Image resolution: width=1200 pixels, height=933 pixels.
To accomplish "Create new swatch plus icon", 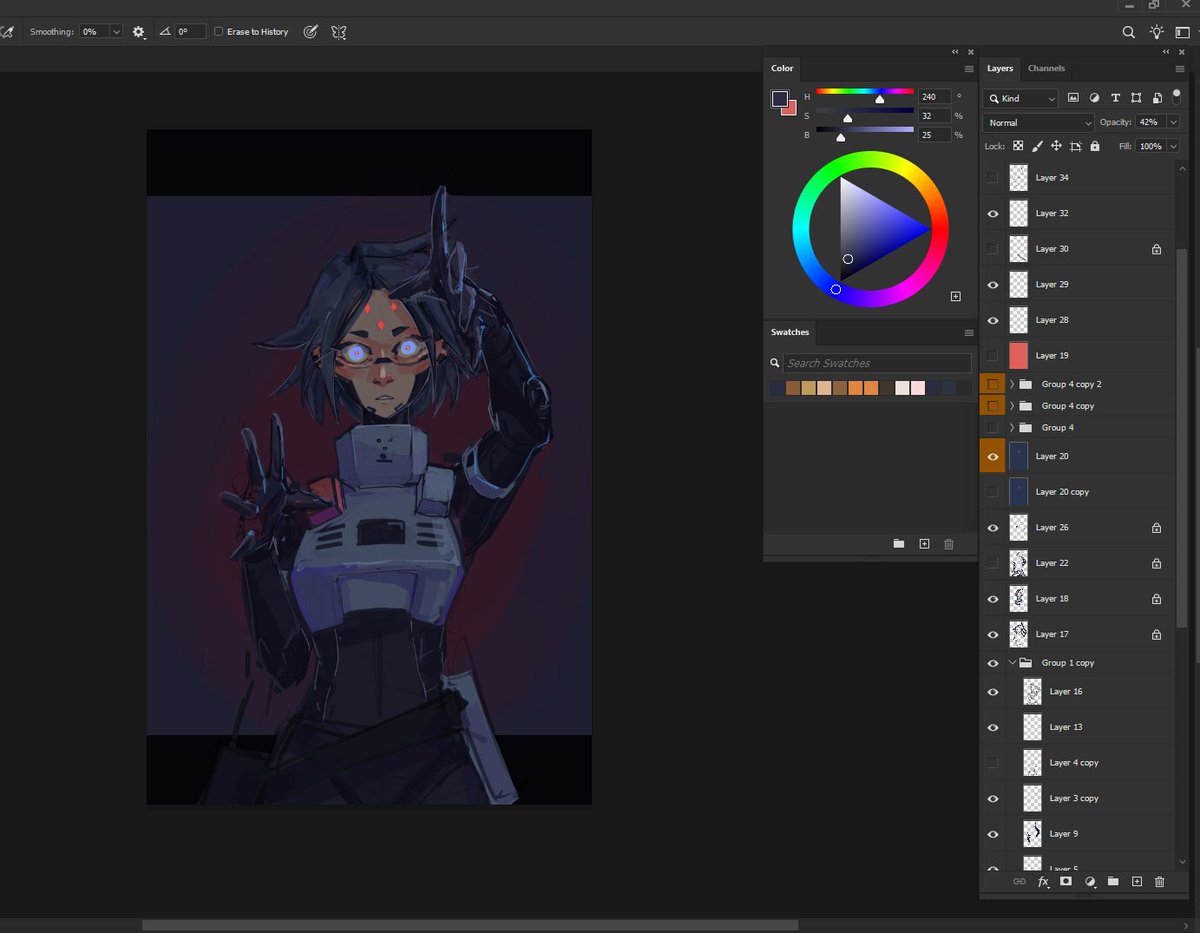I will 924,543.
